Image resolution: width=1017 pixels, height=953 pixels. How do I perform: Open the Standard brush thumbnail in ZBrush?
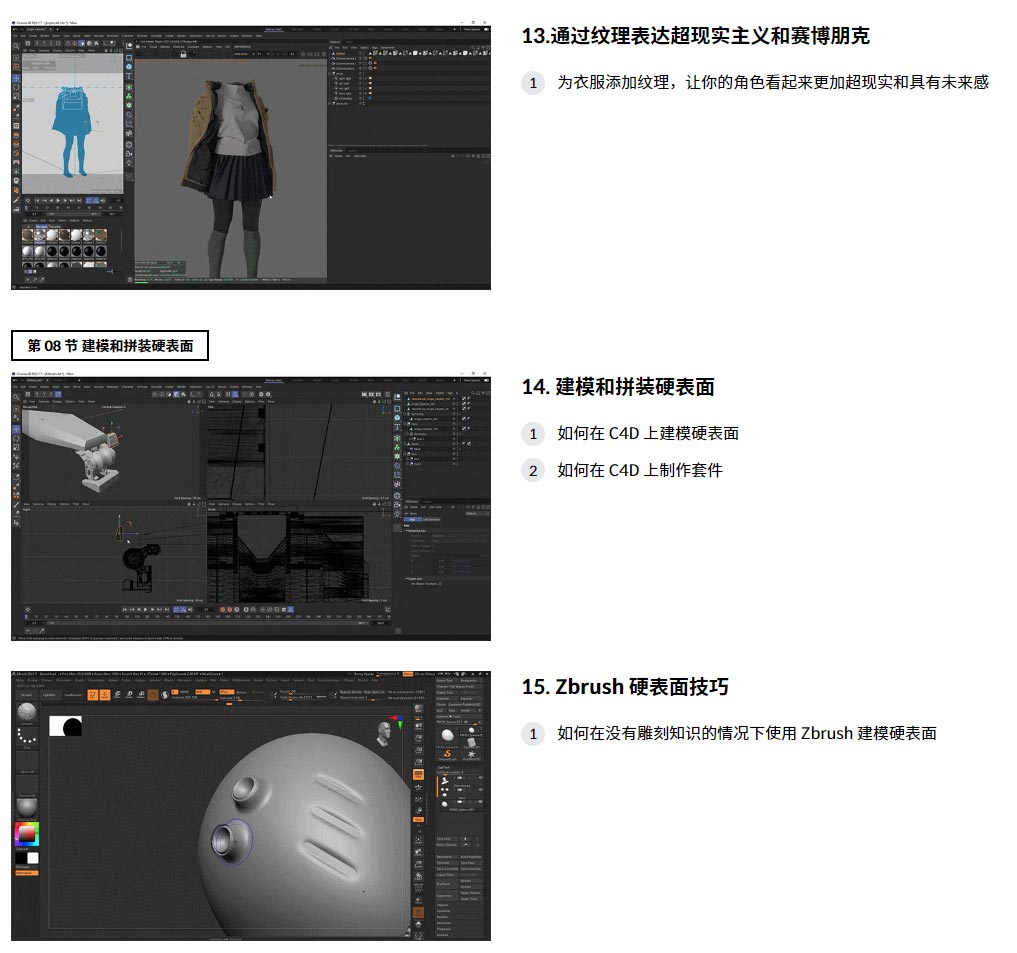point(27,711)
